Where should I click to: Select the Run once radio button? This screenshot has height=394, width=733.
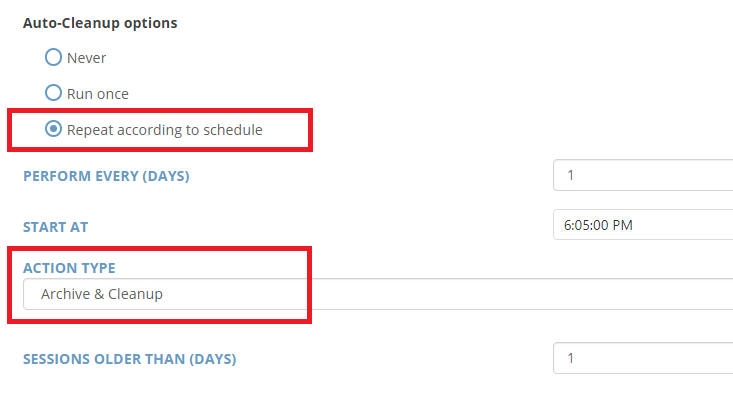point(53,93)
